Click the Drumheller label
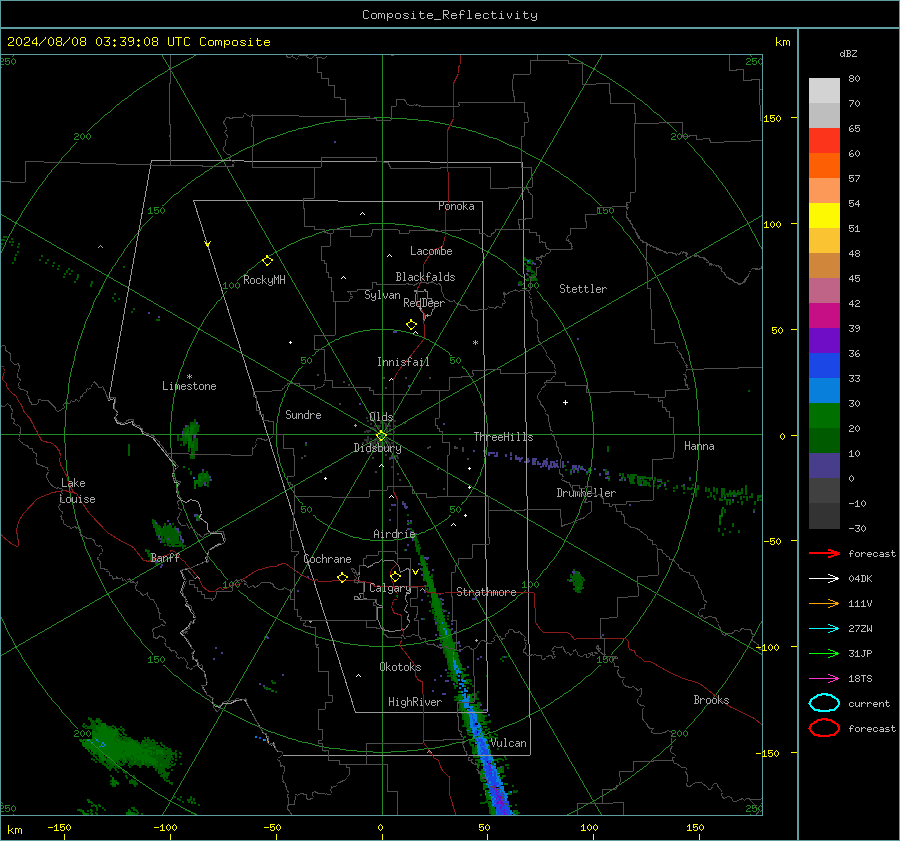900x841 pixels. click(x=586, y=493)
